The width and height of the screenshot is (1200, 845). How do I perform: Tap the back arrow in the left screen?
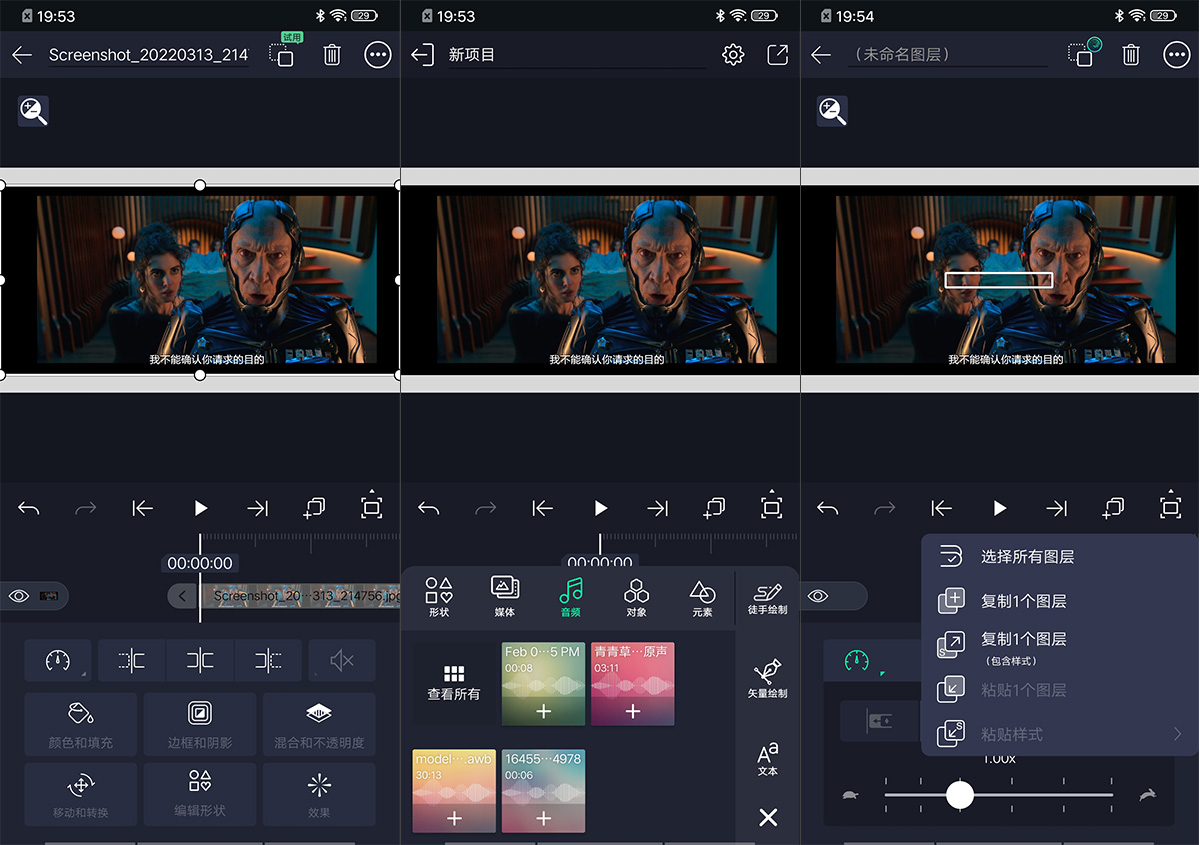tap(22, 55)
